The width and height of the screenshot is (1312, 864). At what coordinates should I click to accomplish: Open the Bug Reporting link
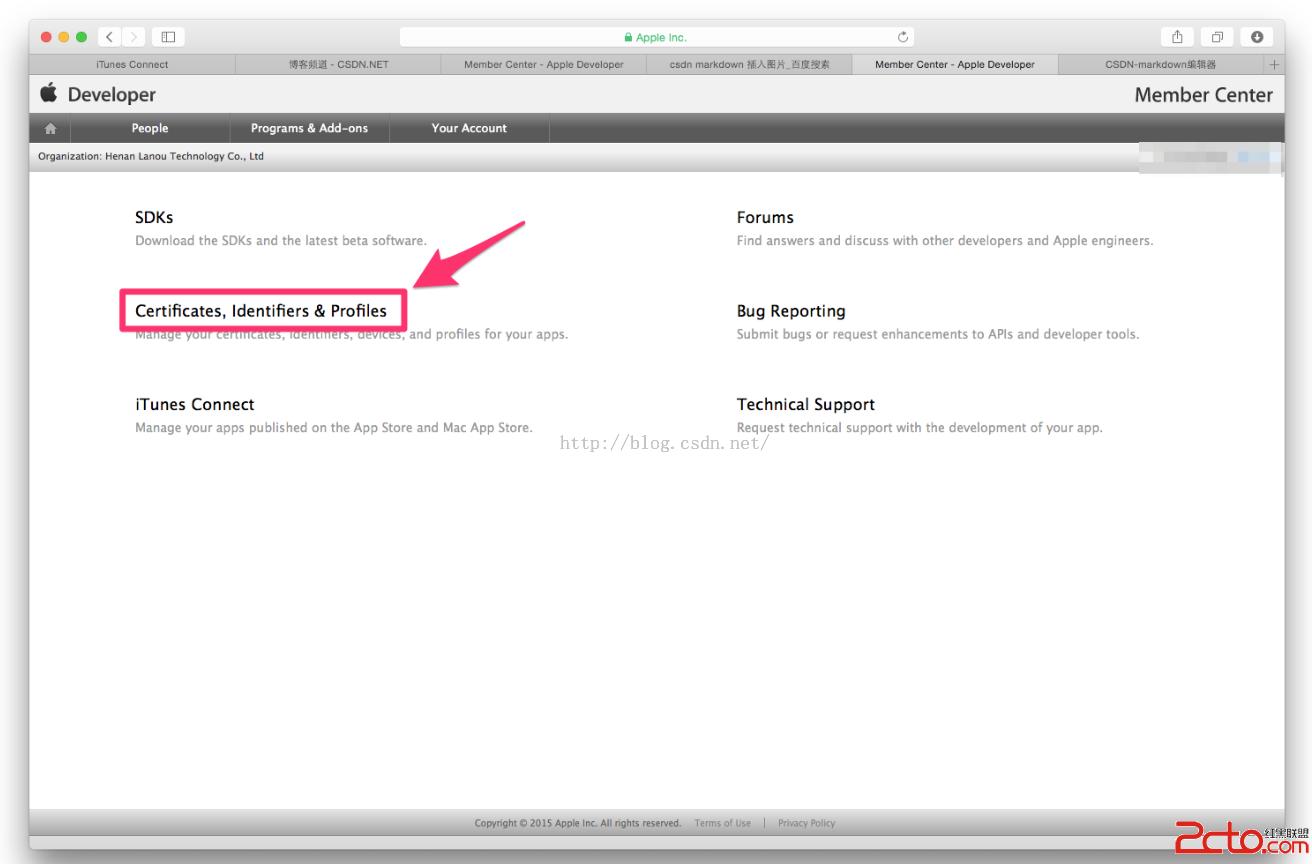[x=791, y=311]
